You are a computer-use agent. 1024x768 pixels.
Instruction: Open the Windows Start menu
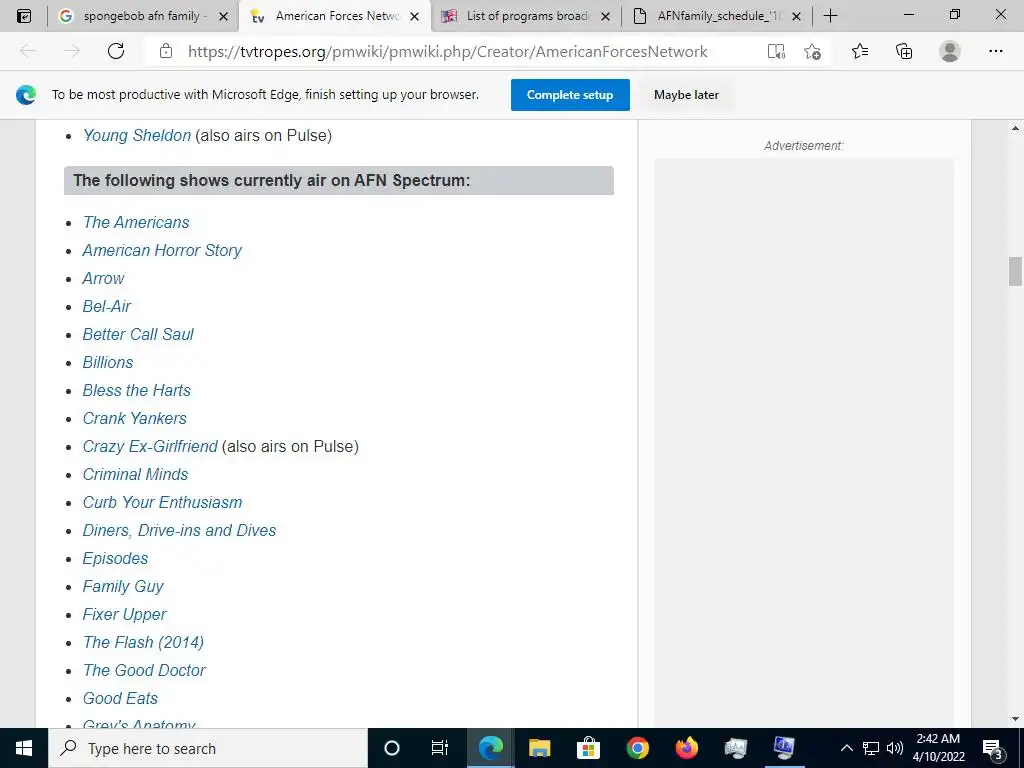click(24, 748)
